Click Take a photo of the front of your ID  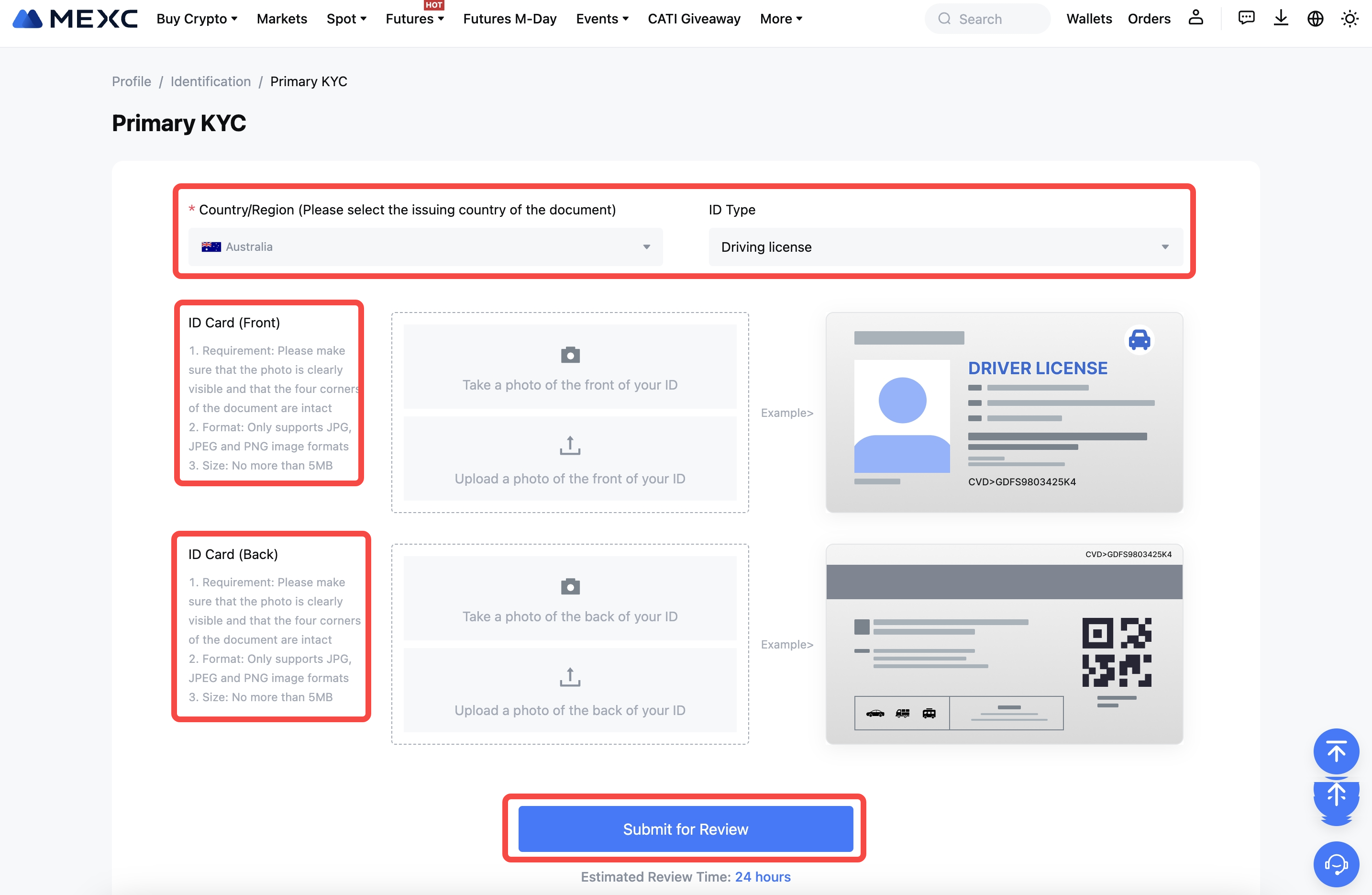coord(570,367)
